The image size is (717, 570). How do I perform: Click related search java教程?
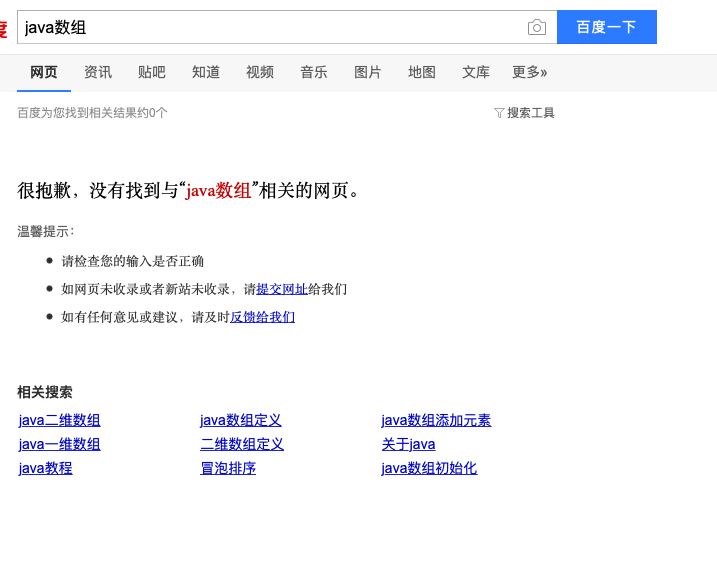point(45,468)
